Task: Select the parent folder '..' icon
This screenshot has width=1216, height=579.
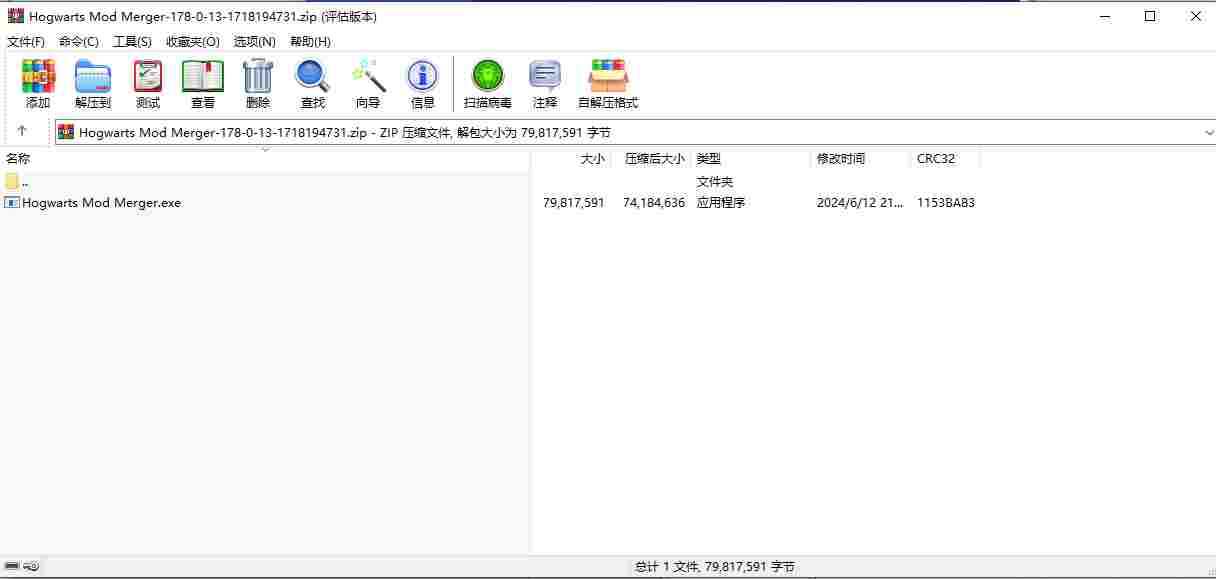Action: click(12, 181)
